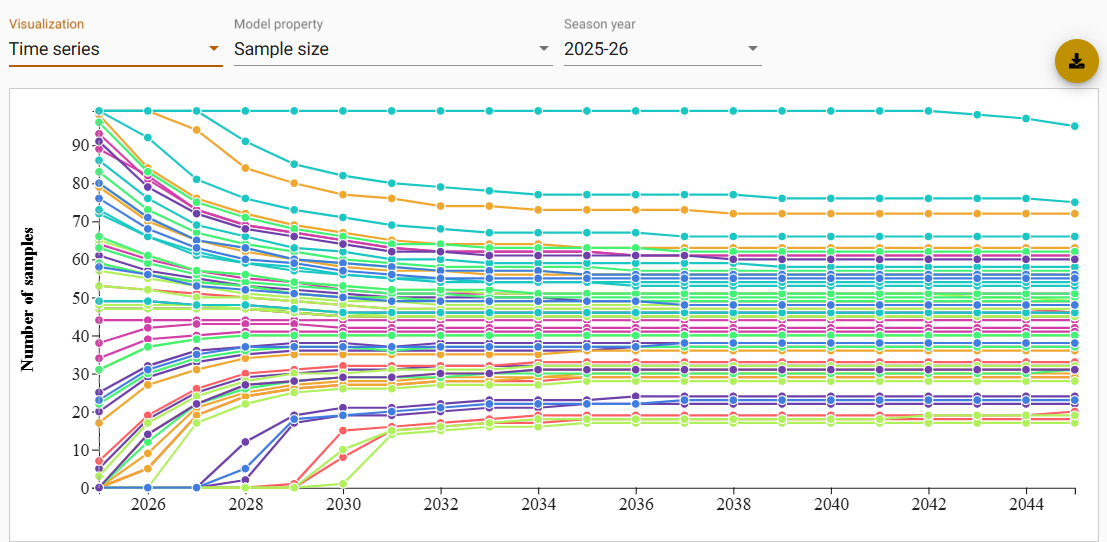Screen dimensions: 1107x542
Task: Click the arrow next to 2025-26
Action: click(x=752, y=48)
